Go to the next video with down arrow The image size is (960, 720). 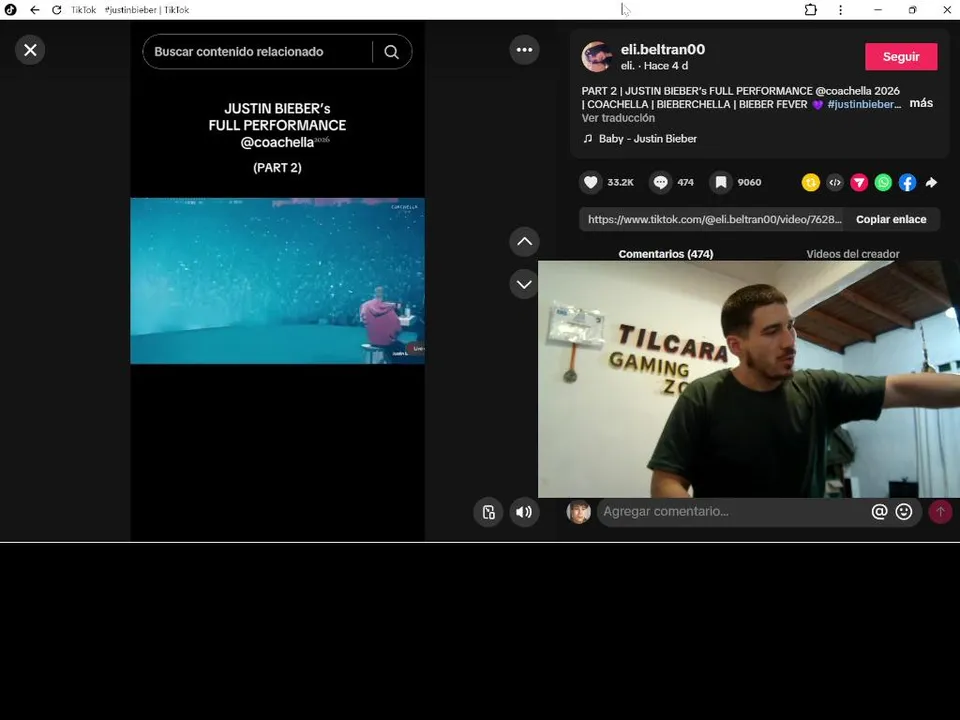tap(525, 284)
